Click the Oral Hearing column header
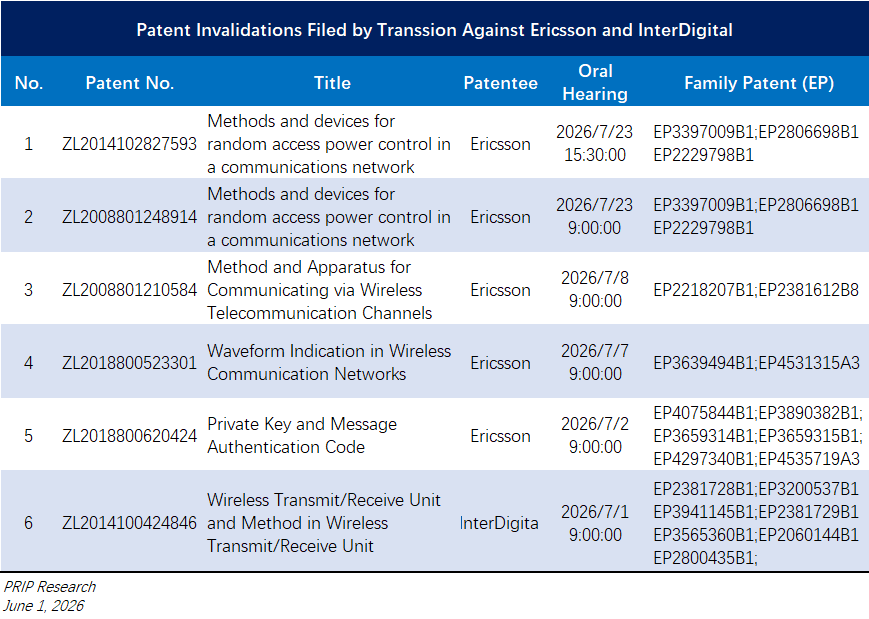This screenshot has width=869, height=619. pos(595,83)
